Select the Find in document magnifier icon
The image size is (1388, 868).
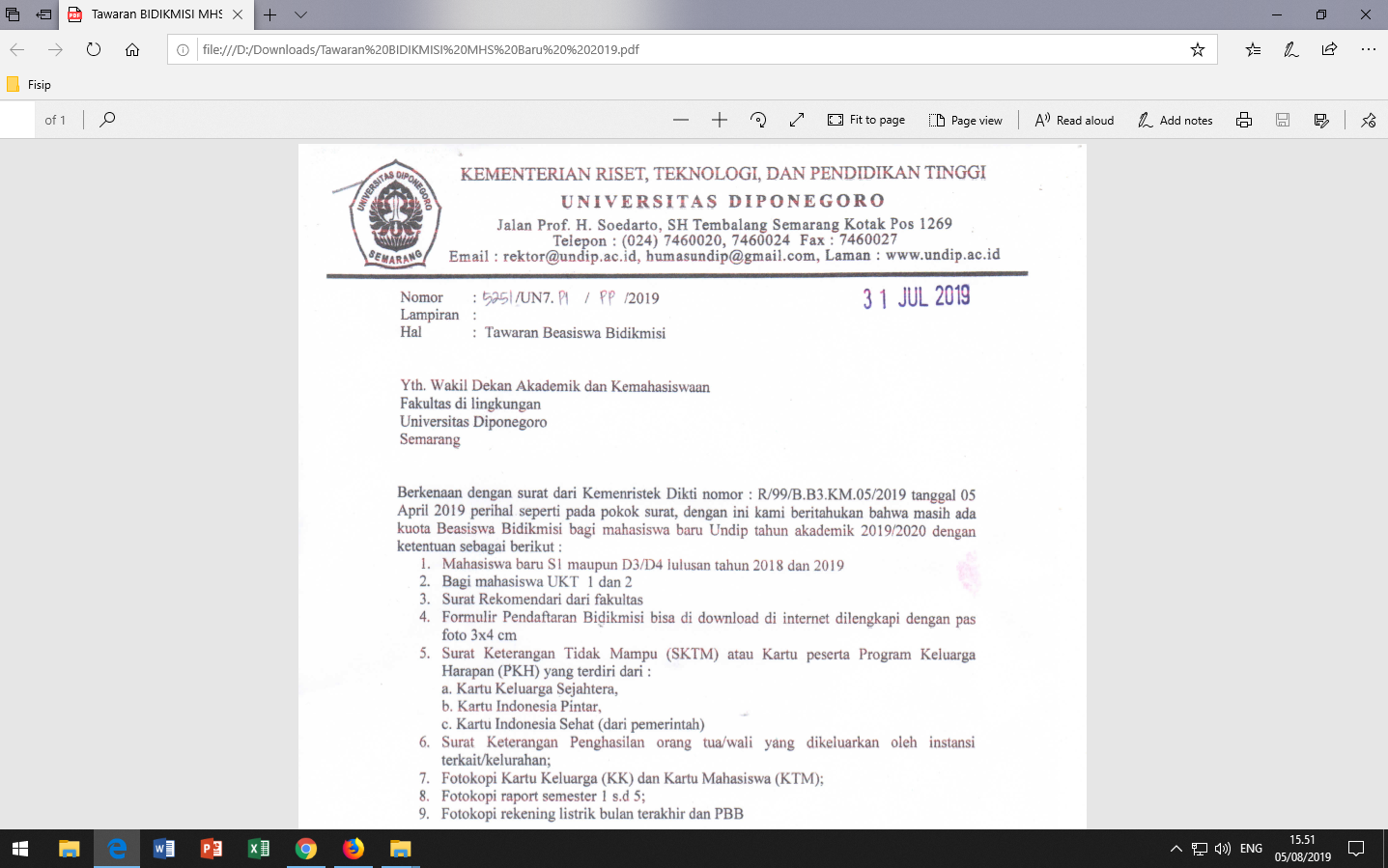[106, 119]
